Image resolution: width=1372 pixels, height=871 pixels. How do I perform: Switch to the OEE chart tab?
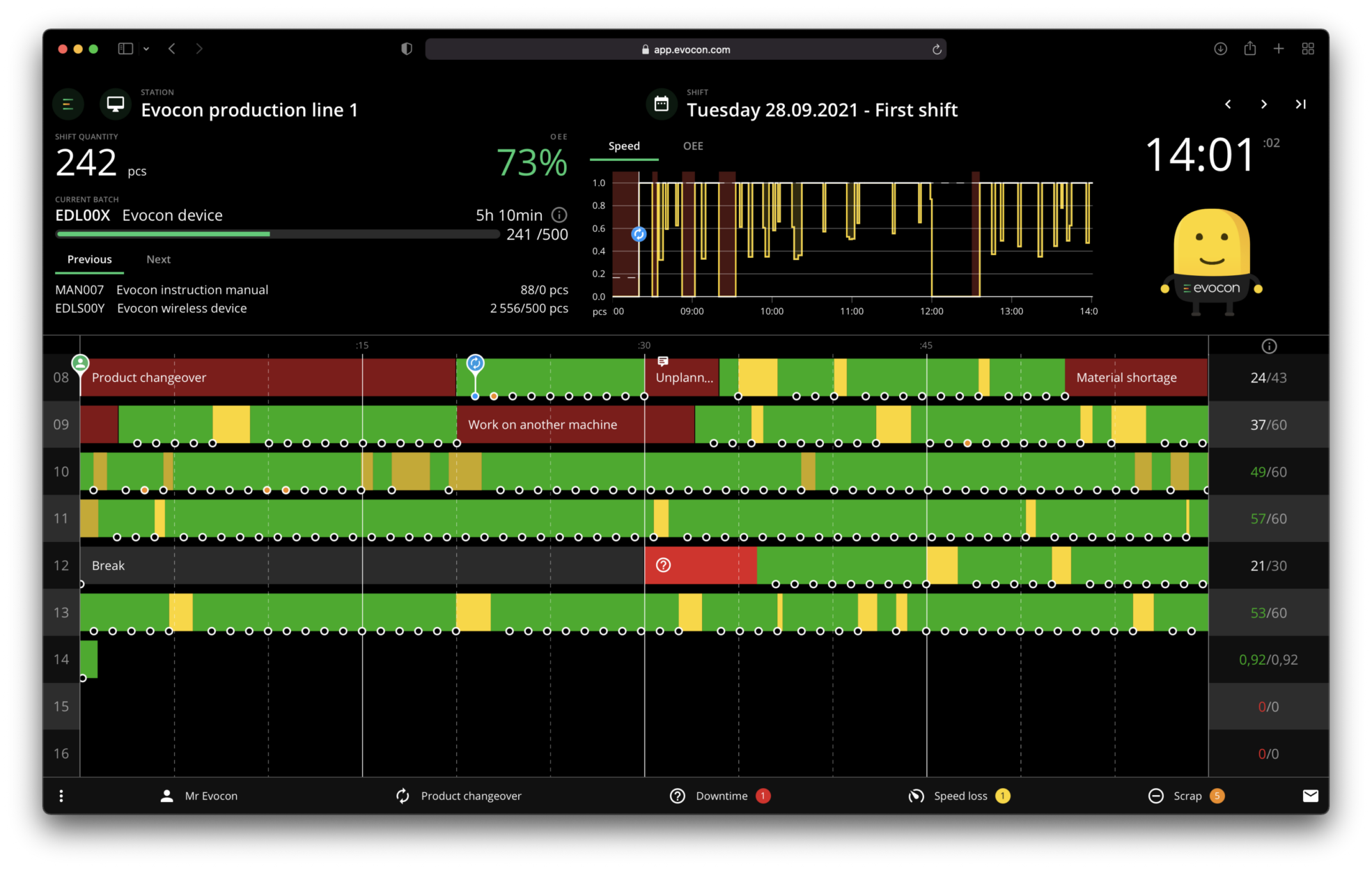tap(692, 146)
